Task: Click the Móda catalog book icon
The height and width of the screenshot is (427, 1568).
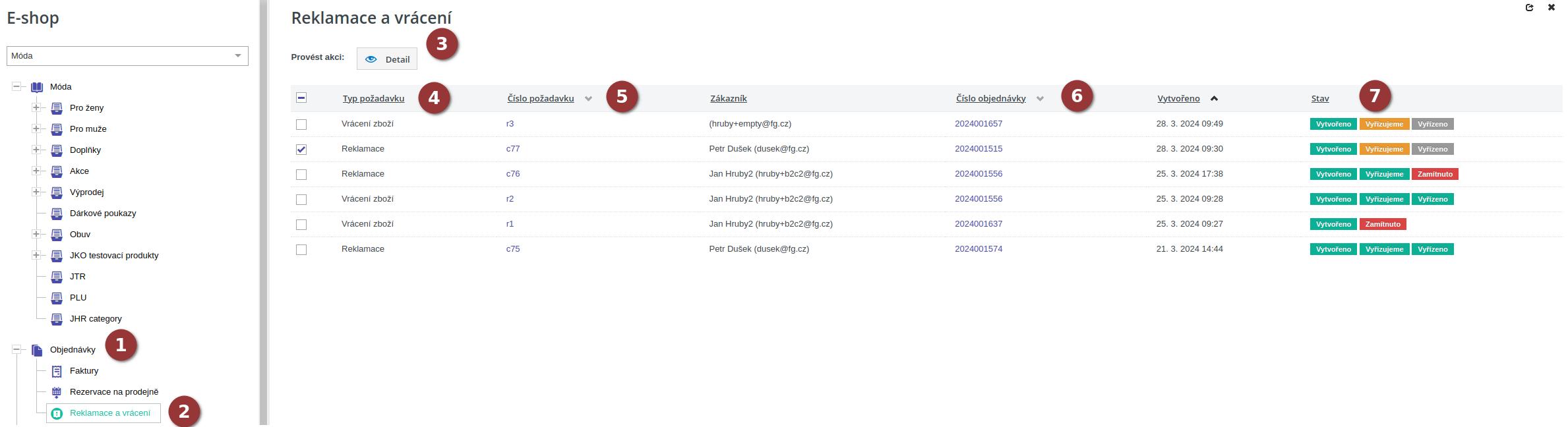Action: (x=37, y=87)
